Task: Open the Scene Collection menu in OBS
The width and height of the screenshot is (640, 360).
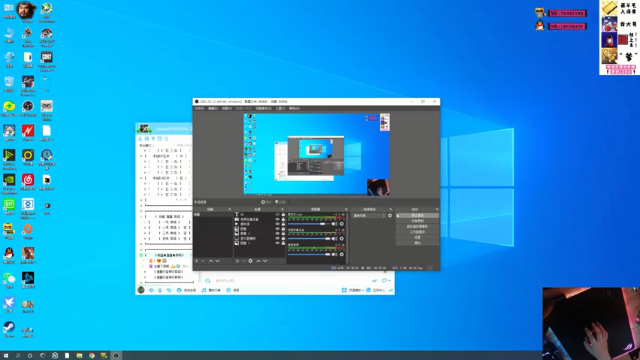Action: click(x=263, y=108)
